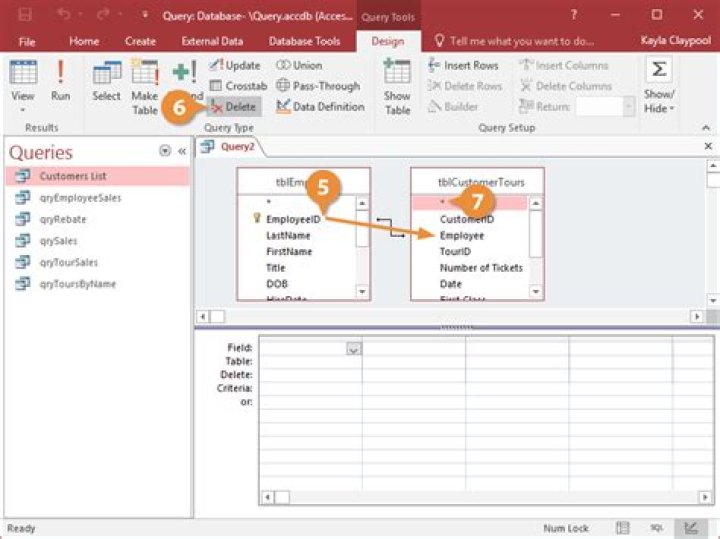Choose the Delete query type
This screenshot has height=539, width=720.
tap(234, 107)
